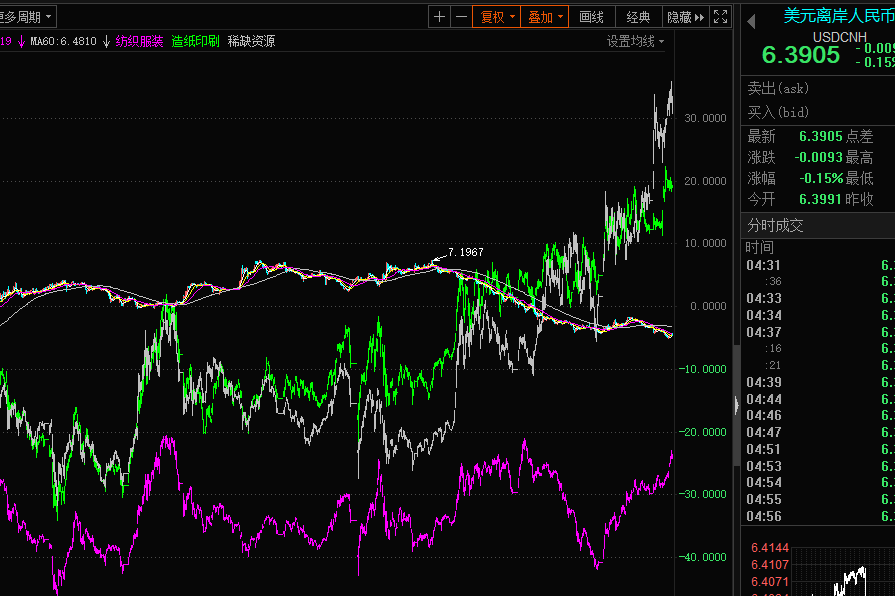895x596 pixels.
Task: Open the 复权 dropdown
Action: click(498, 17)
